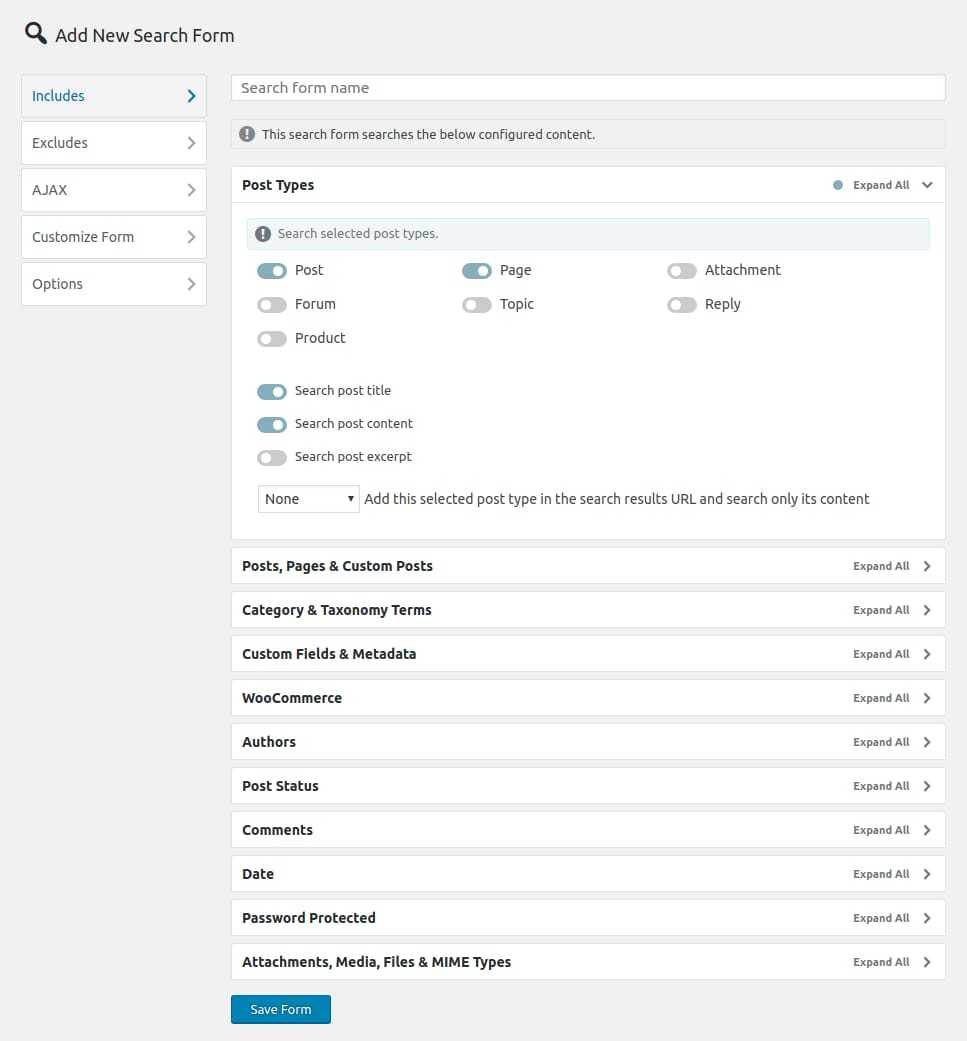Image resolution: width=967 pixels, height=1041 pixels.
Task: Disable the Post post type toggle
Action: click(272, 271)
